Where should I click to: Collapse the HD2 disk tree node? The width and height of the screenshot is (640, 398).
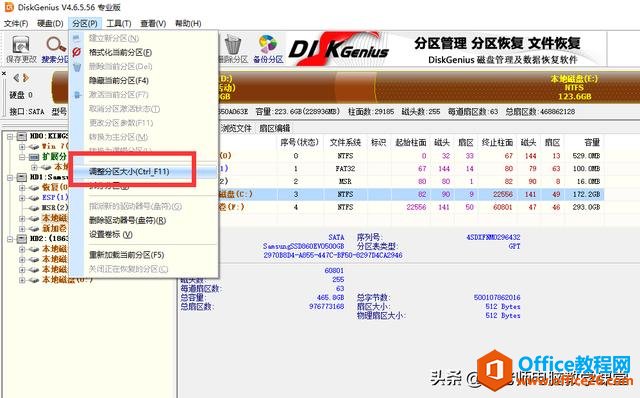[10, 239]
